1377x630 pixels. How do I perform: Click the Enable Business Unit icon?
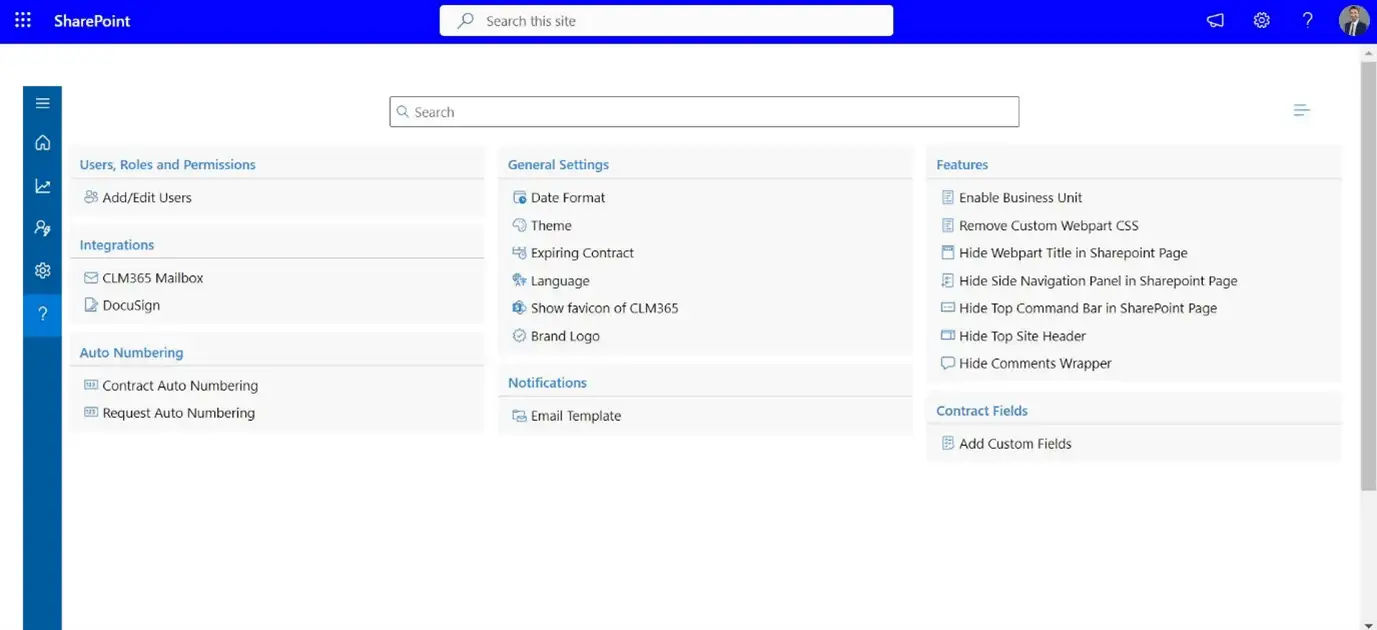point(948,198)
